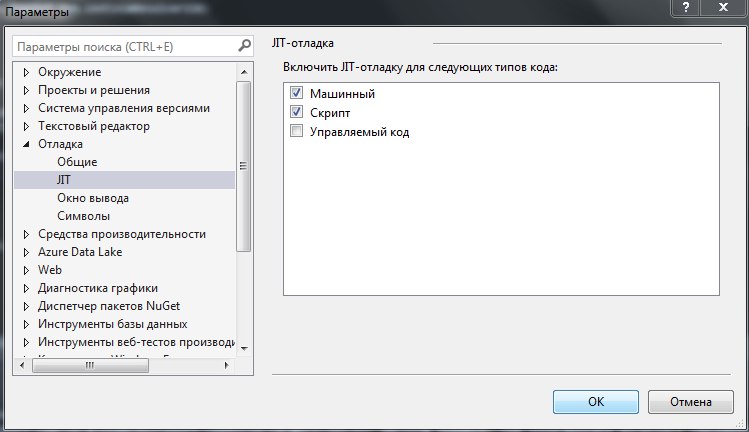Select Символы tree item
The height and width of the screenshot is (432, 749).
pyautogui.click(x=83, y=216)
